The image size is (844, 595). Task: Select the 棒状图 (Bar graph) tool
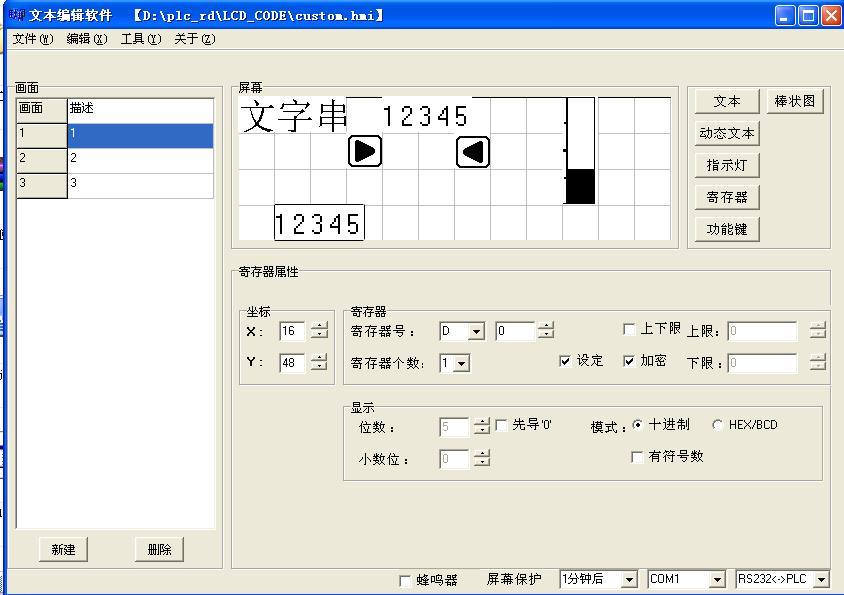click(x=795, y=101)
